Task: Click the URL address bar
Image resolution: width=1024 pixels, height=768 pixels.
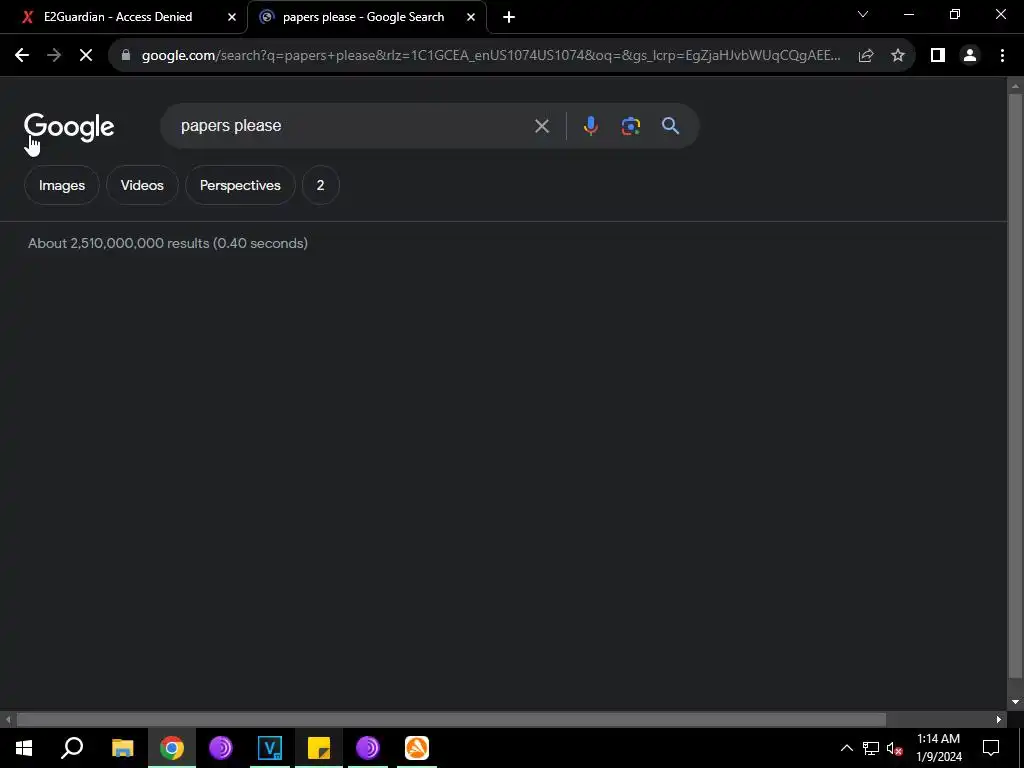Action: 490,56
